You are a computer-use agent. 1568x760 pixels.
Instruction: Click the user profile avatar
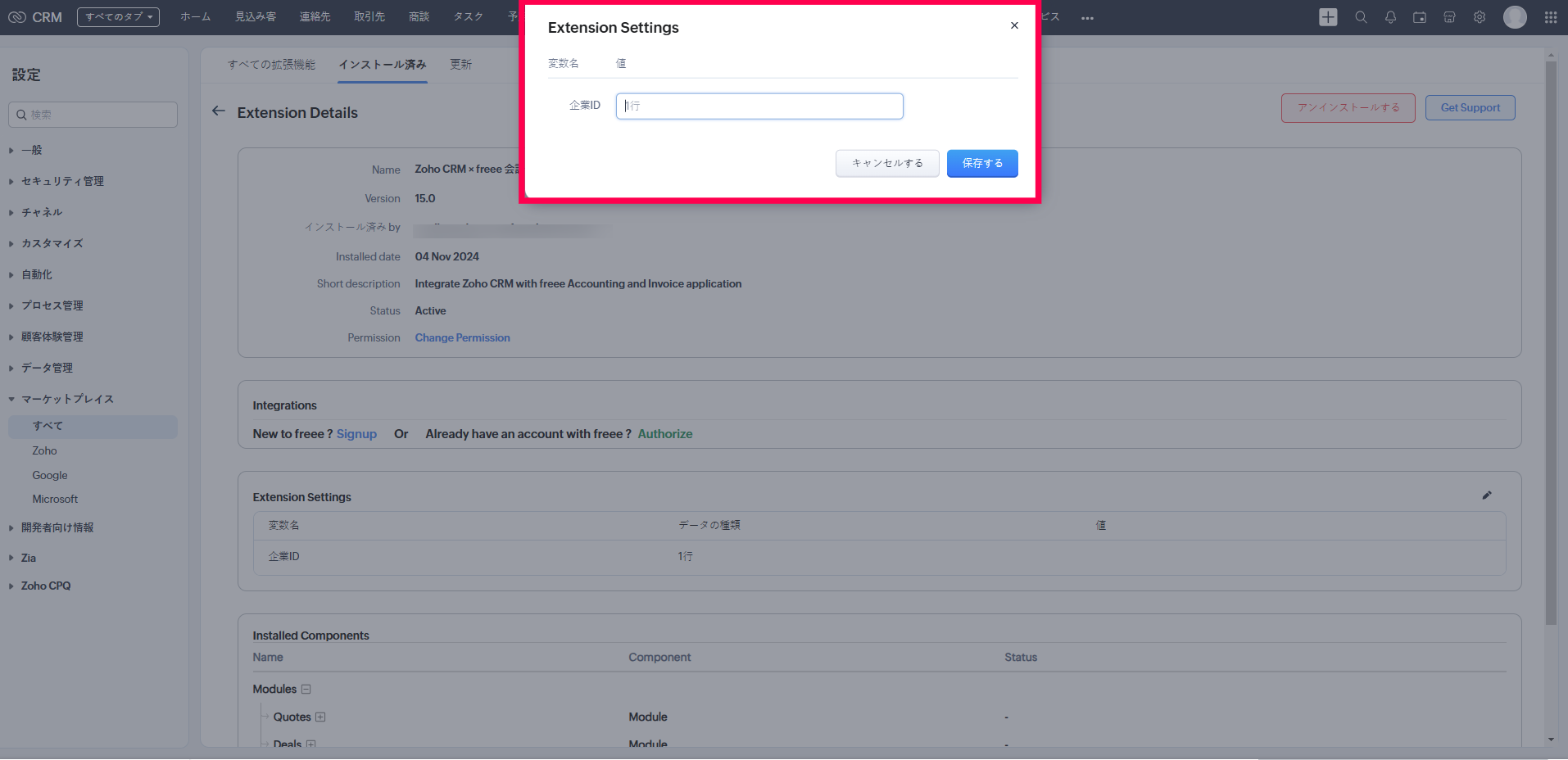click(x=1515, y=17)
